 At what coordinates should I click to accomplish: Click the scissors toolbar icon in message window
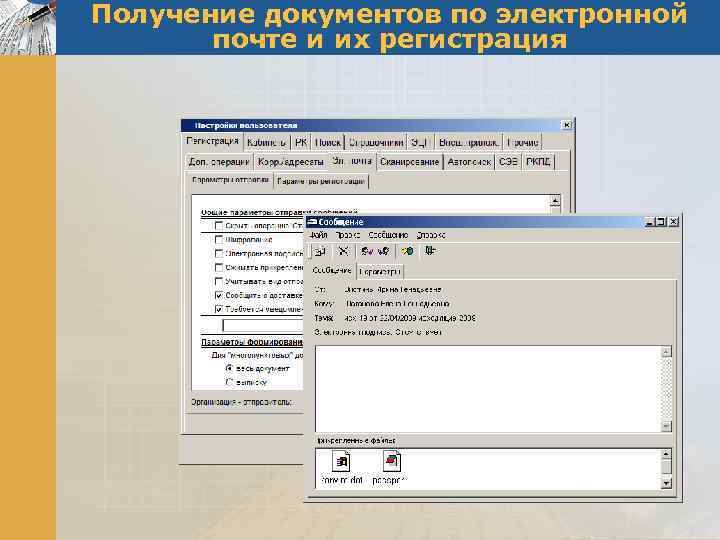click(x=343, y=251)
